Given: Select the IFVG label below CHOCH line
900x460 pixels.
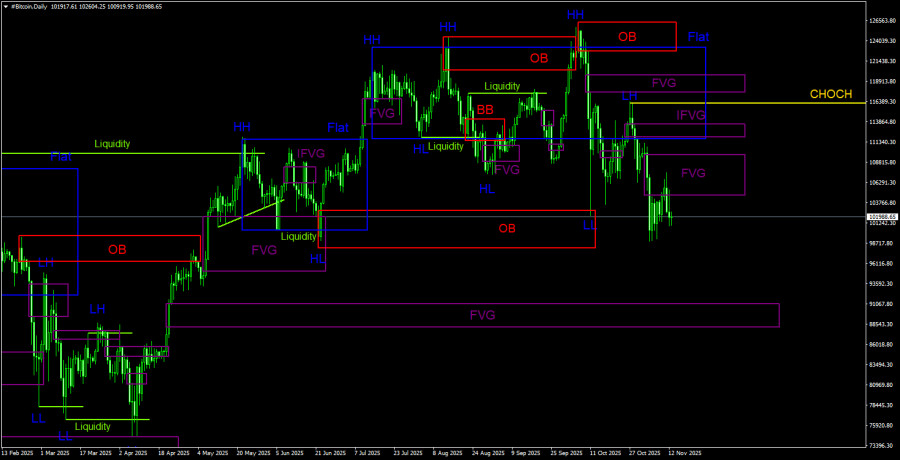Looking at the screenshot, I should pos(690,116).
